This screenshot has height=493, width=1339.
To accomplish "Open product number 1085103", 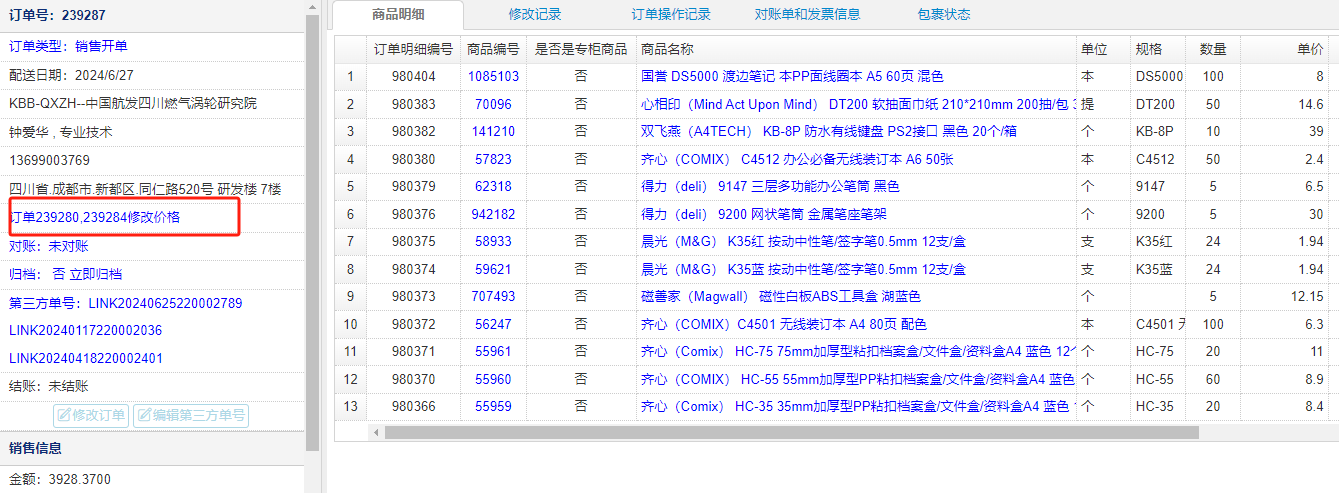I will 493,76.
